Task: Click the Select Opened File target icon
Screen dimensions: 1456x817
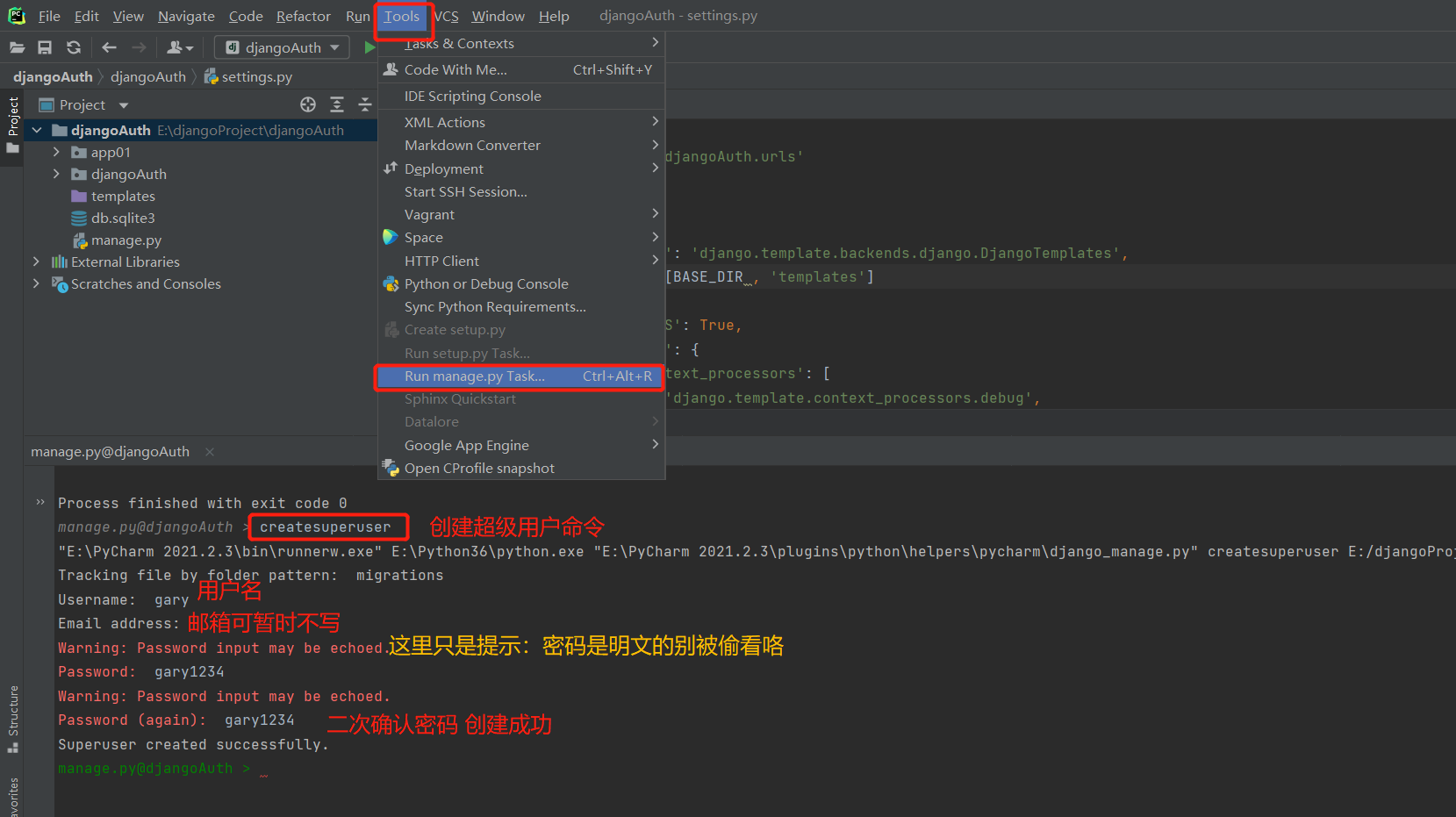Action: point(308,104)
